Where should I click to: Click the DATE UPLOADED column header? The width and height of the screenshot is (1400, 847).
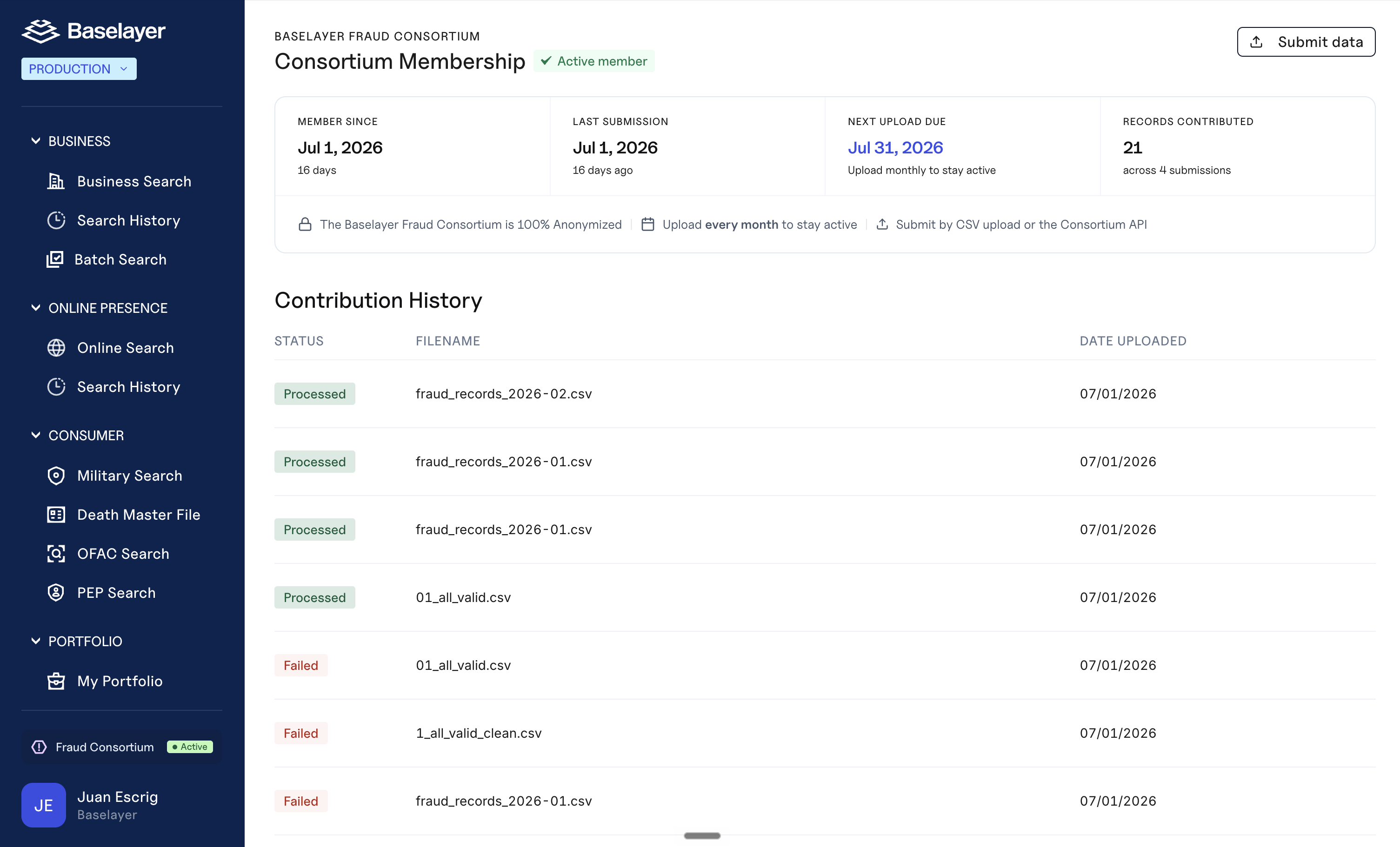1133,341
